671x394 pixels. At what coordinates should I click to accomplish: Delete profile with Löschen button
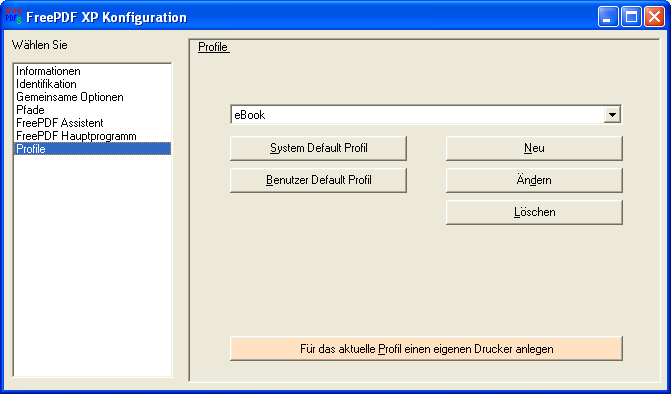coord(534,212)
